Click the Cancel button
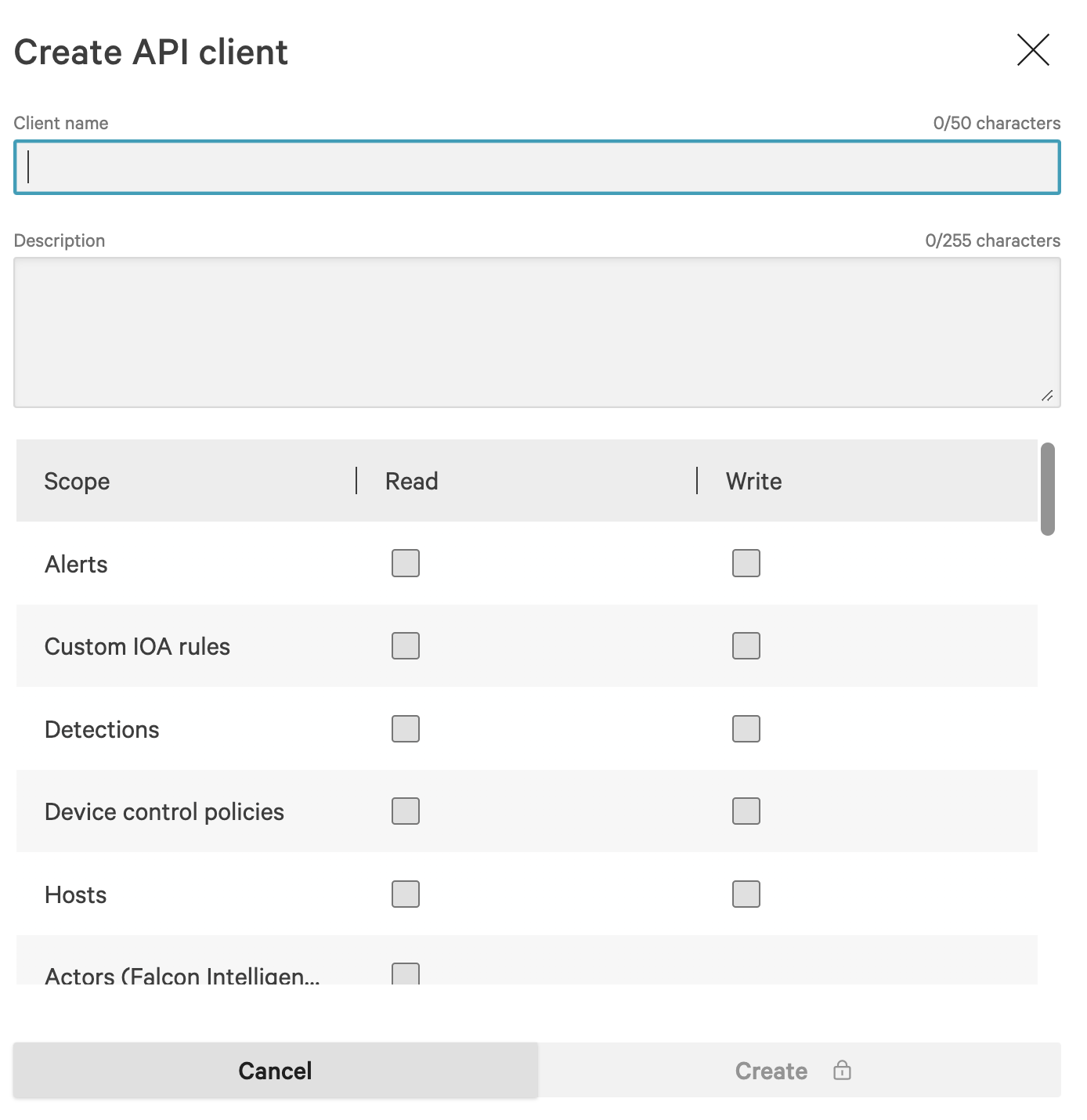The height and width of the screenshot is (1120, 1087). click(276, 1070)
